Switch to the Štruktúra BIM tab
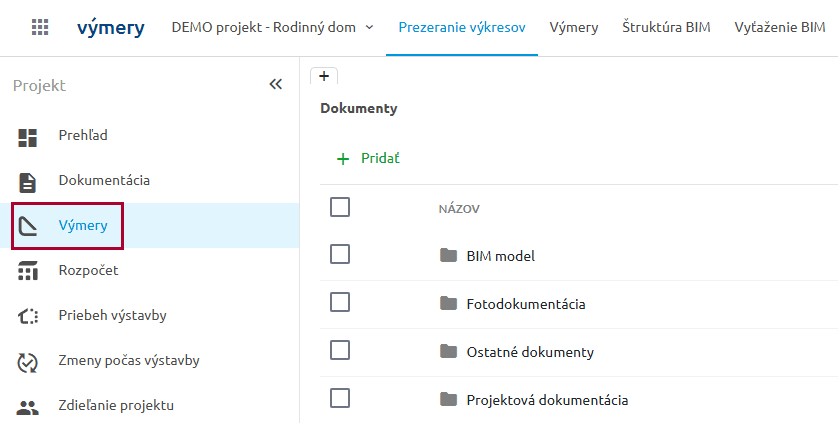This screenshot has height=423, width=838. (665, 27)
